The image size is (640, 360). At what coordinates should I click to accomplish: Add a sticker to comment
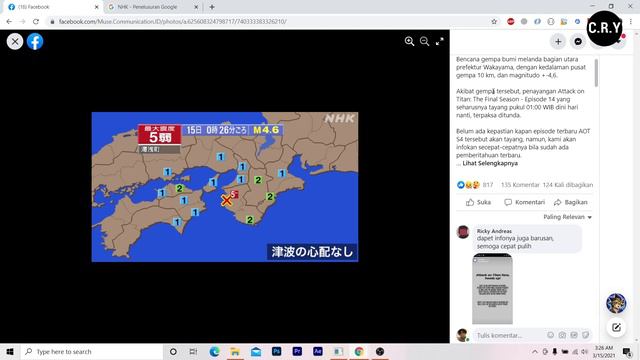tap(586, 335)
